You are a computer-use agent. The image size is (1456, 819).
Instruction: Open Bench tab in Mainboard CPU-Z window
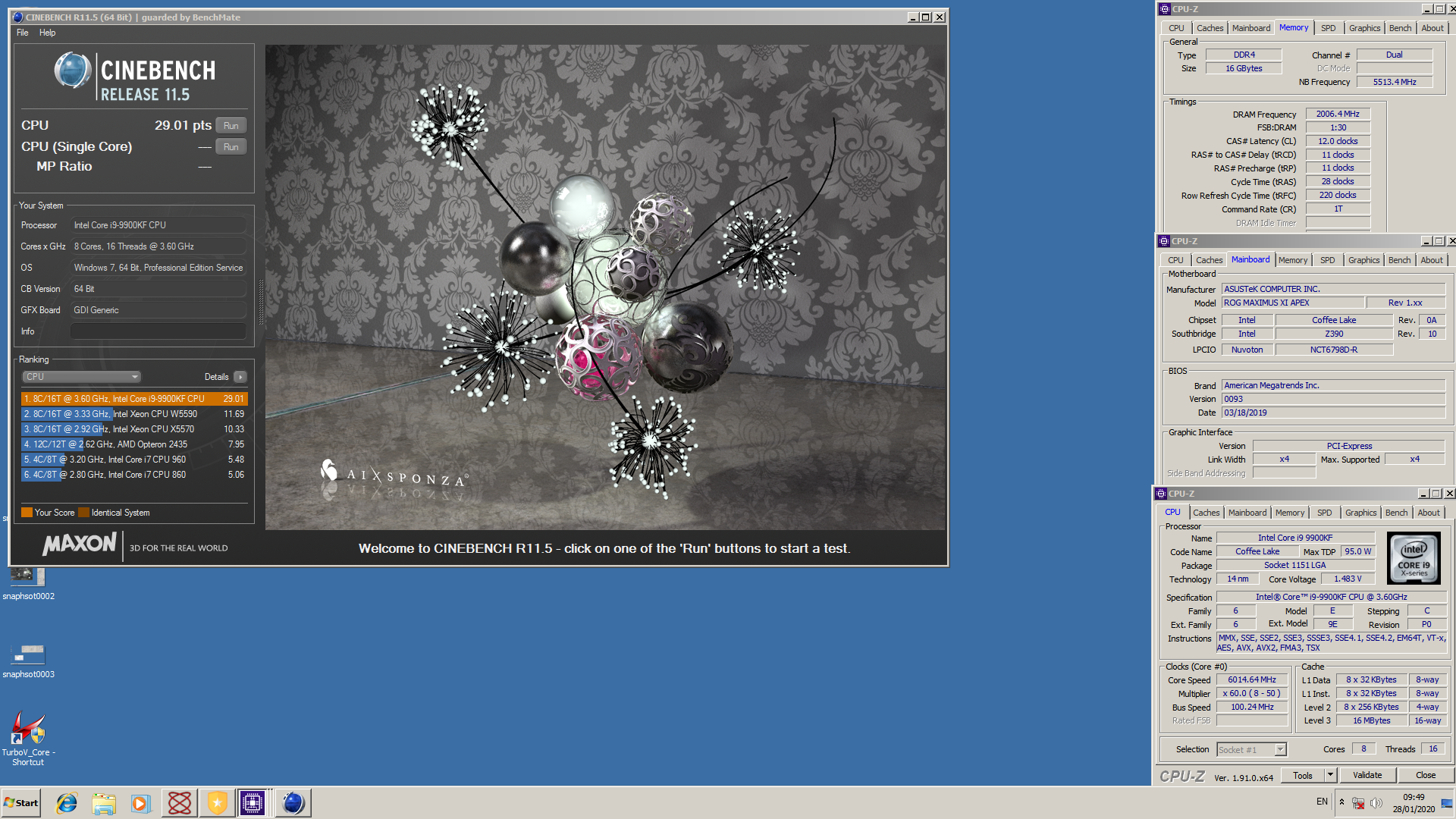click(1400, 260)
